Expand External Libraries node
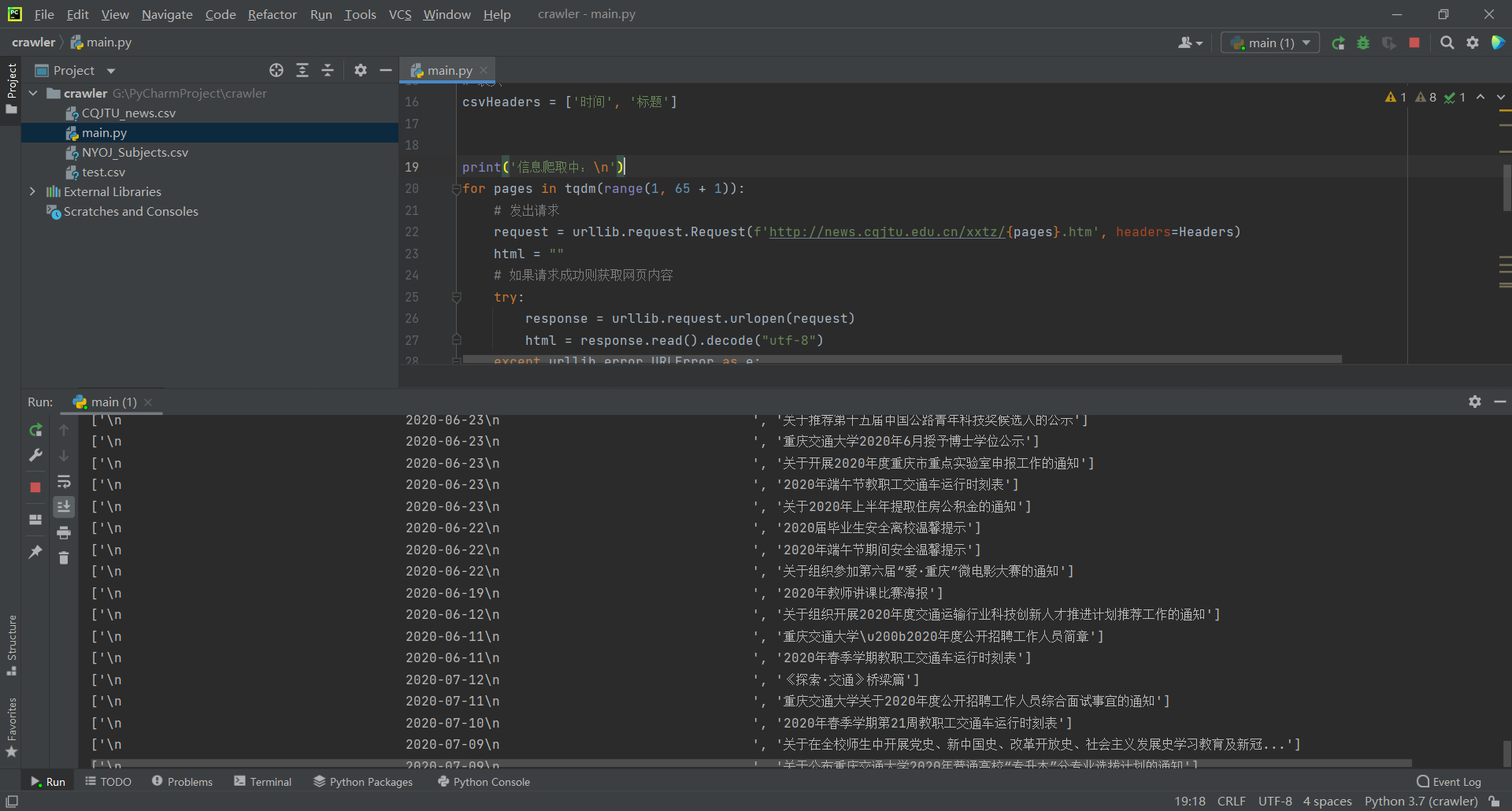 [33, 192]
